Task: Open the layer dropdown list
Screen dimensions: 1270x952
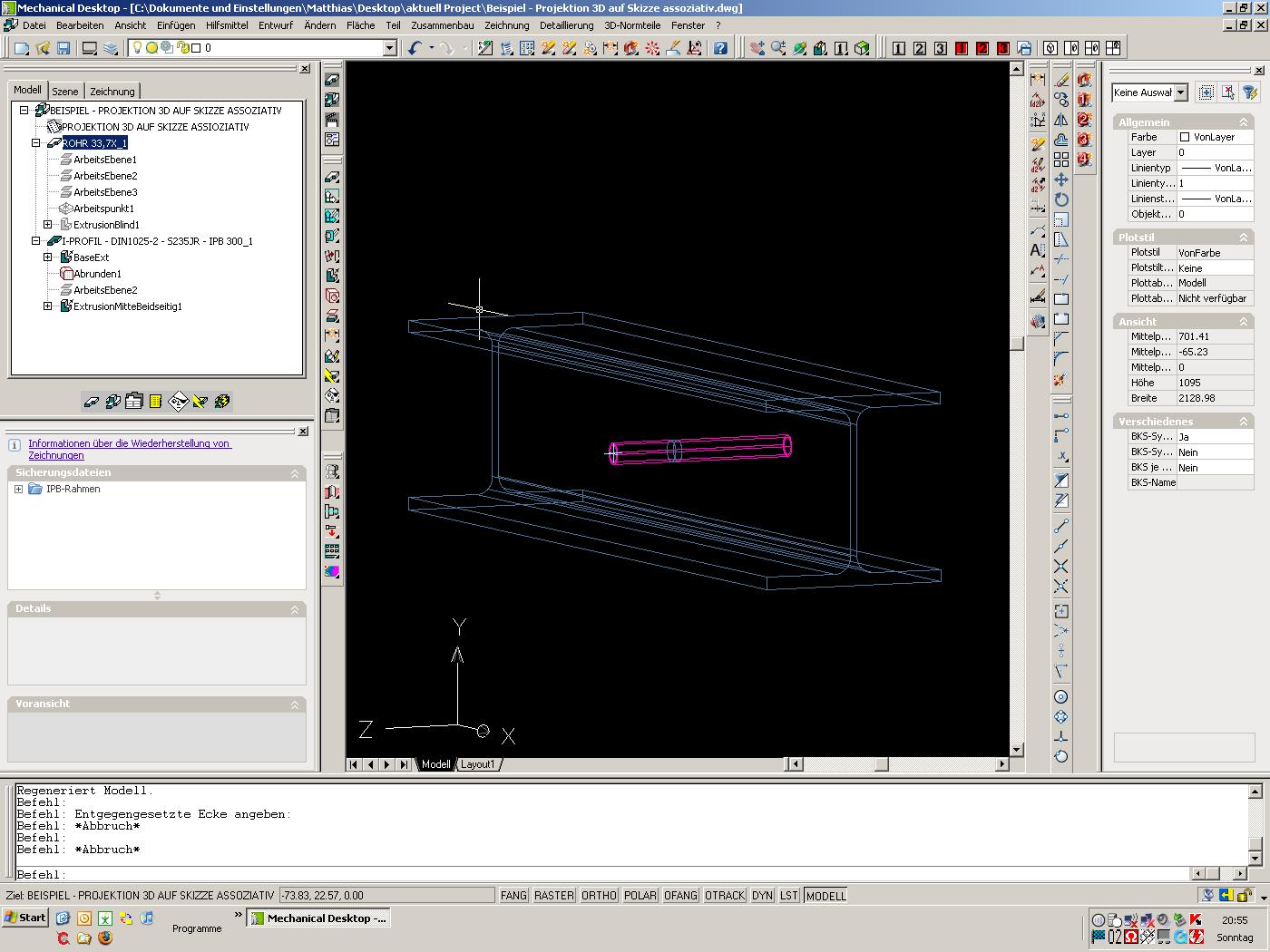Action: coord(390,48)
